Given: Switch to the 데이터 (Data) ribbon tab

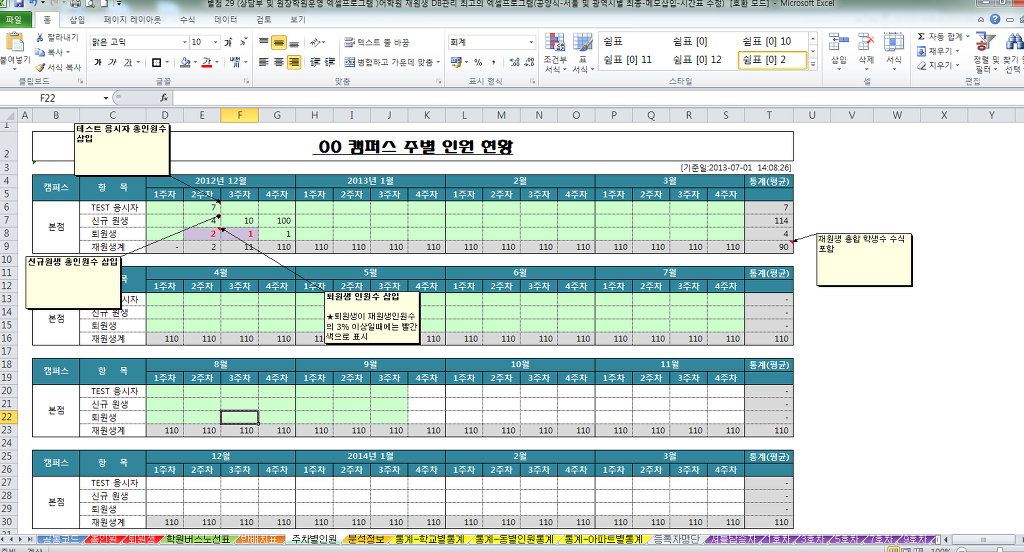Looking at the screenshot, I should pyautogui.click(x=225, y=20).
